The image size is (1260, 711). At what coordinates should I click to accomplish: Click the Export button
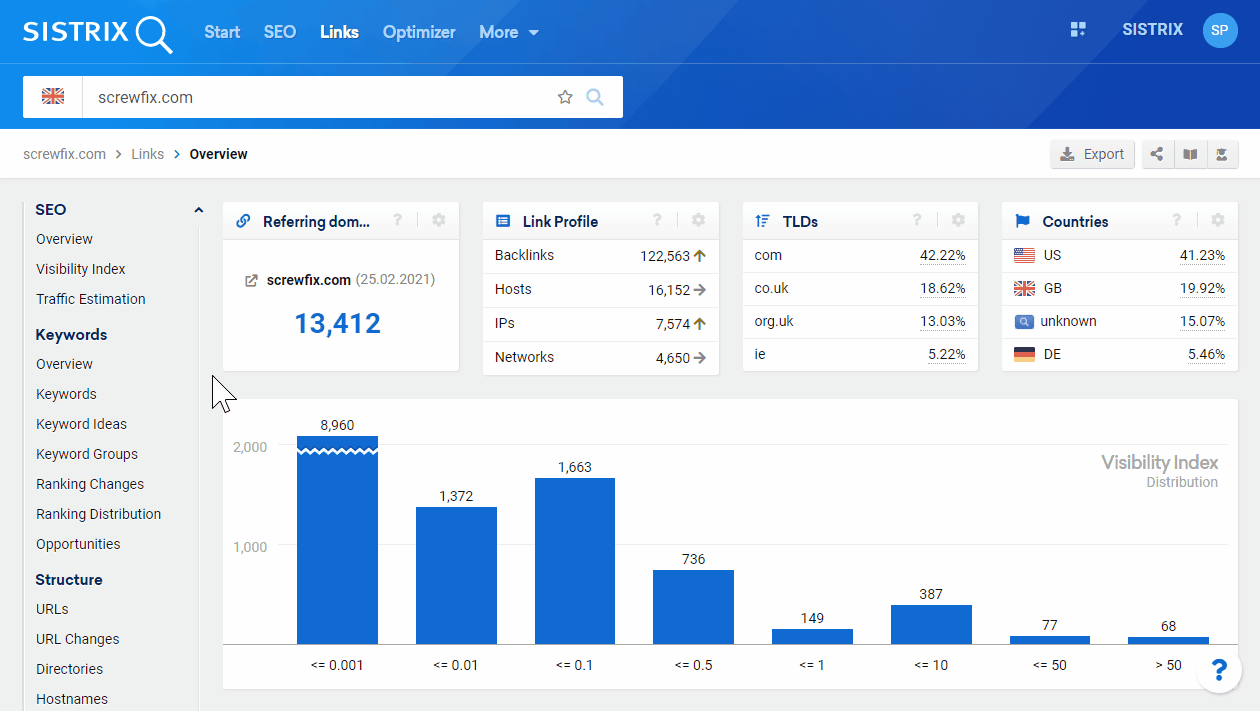[1092, 154]
